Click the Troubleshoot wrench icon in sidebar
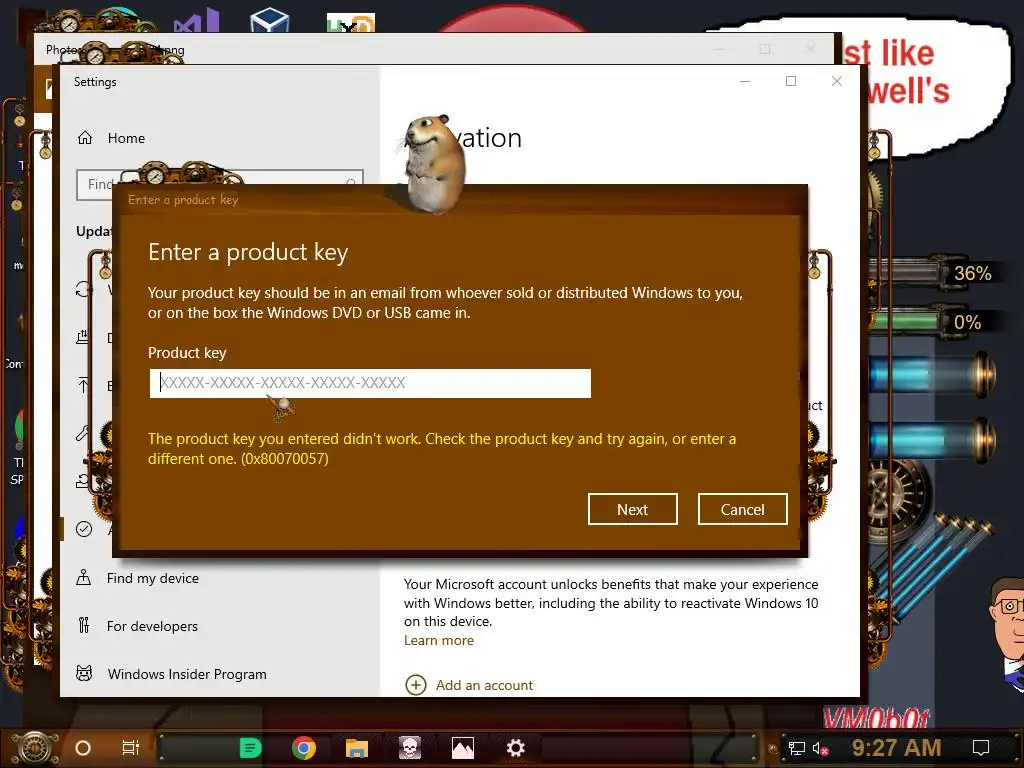The height and width of the screenshot is (768, 1024). [82, 433]
